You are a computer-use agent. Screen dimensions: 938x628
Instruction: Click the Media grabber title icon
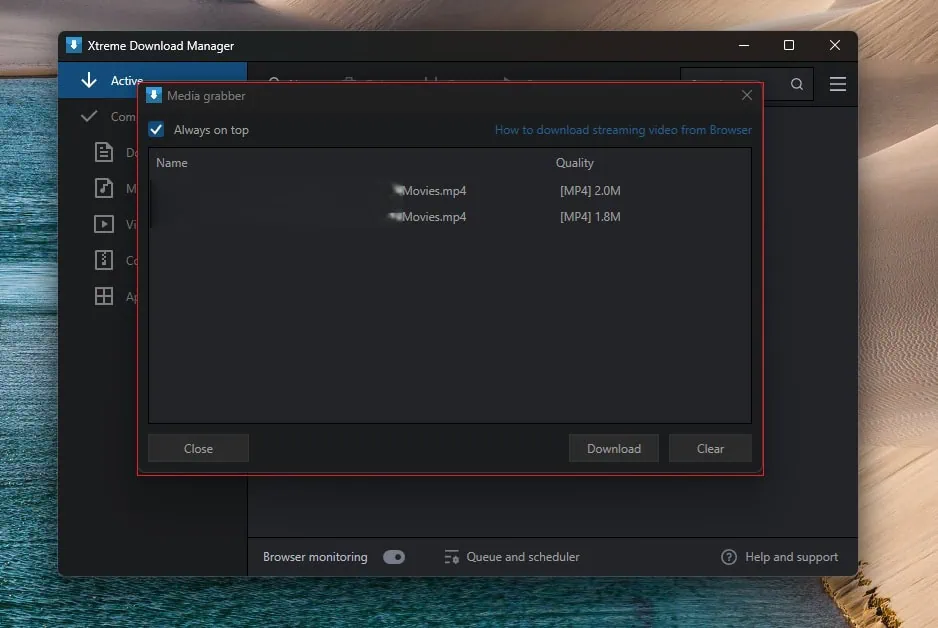pyautogui.click(x=154, y=95)
